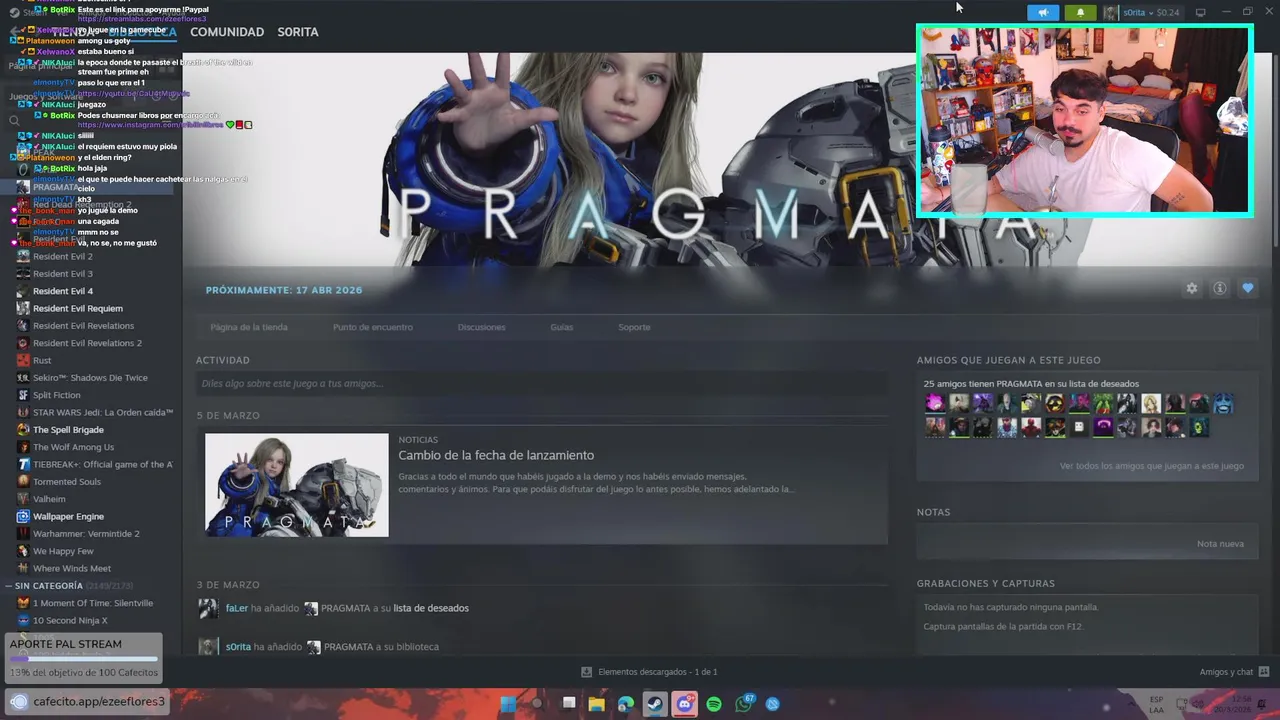
Task: Open the S0RITA profile menu
Action: click(298, 32)
